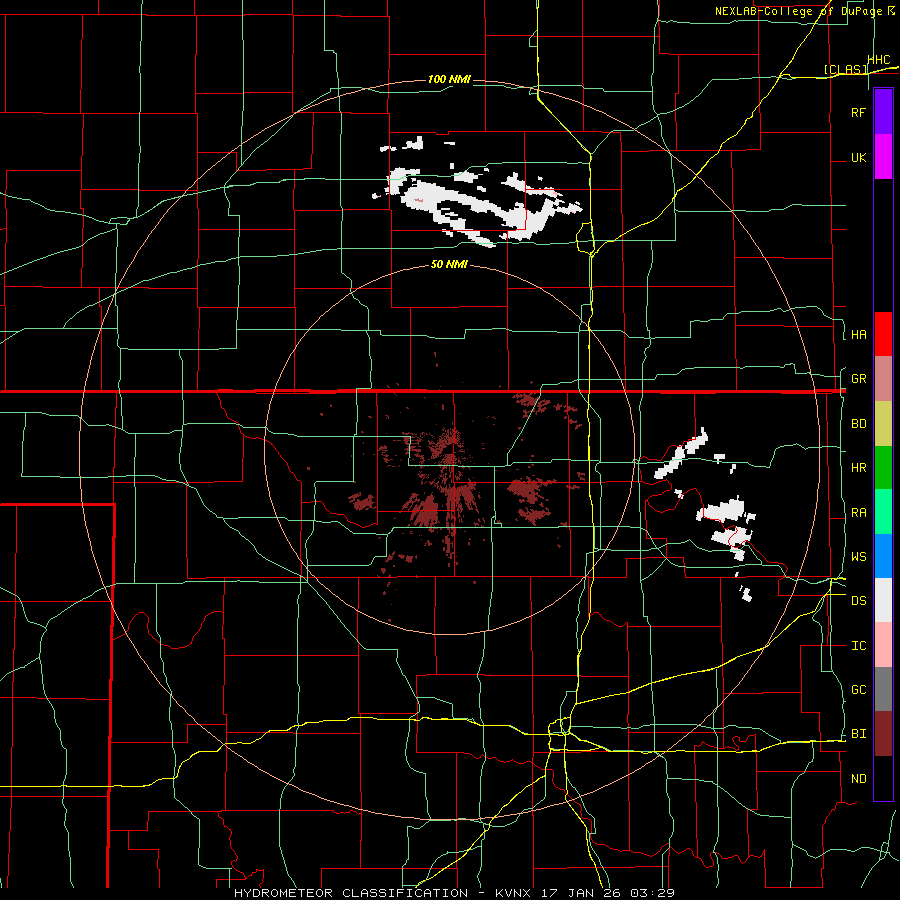The width and height of the screenshot is (900, 900).
Task: Click the HR legend label
Action: 858,468
